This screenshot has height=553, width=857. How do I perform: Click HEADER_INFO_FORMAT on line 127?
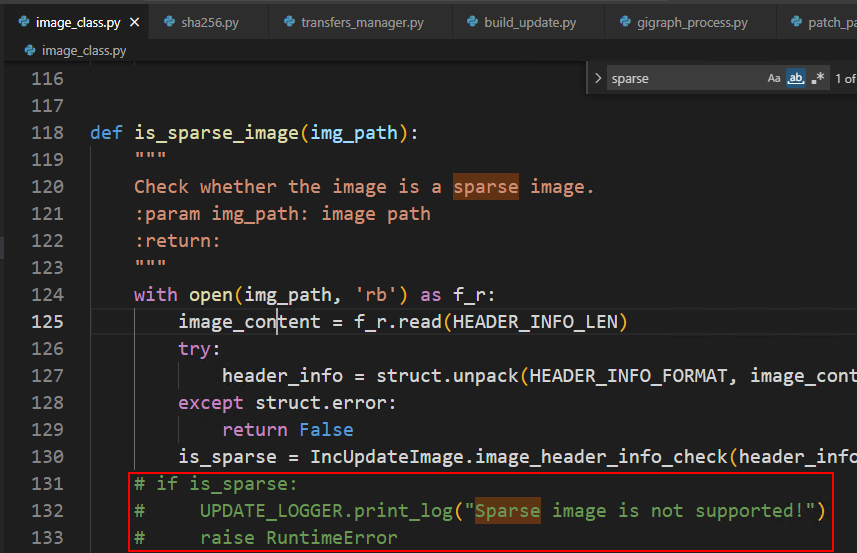coord(629,376)
